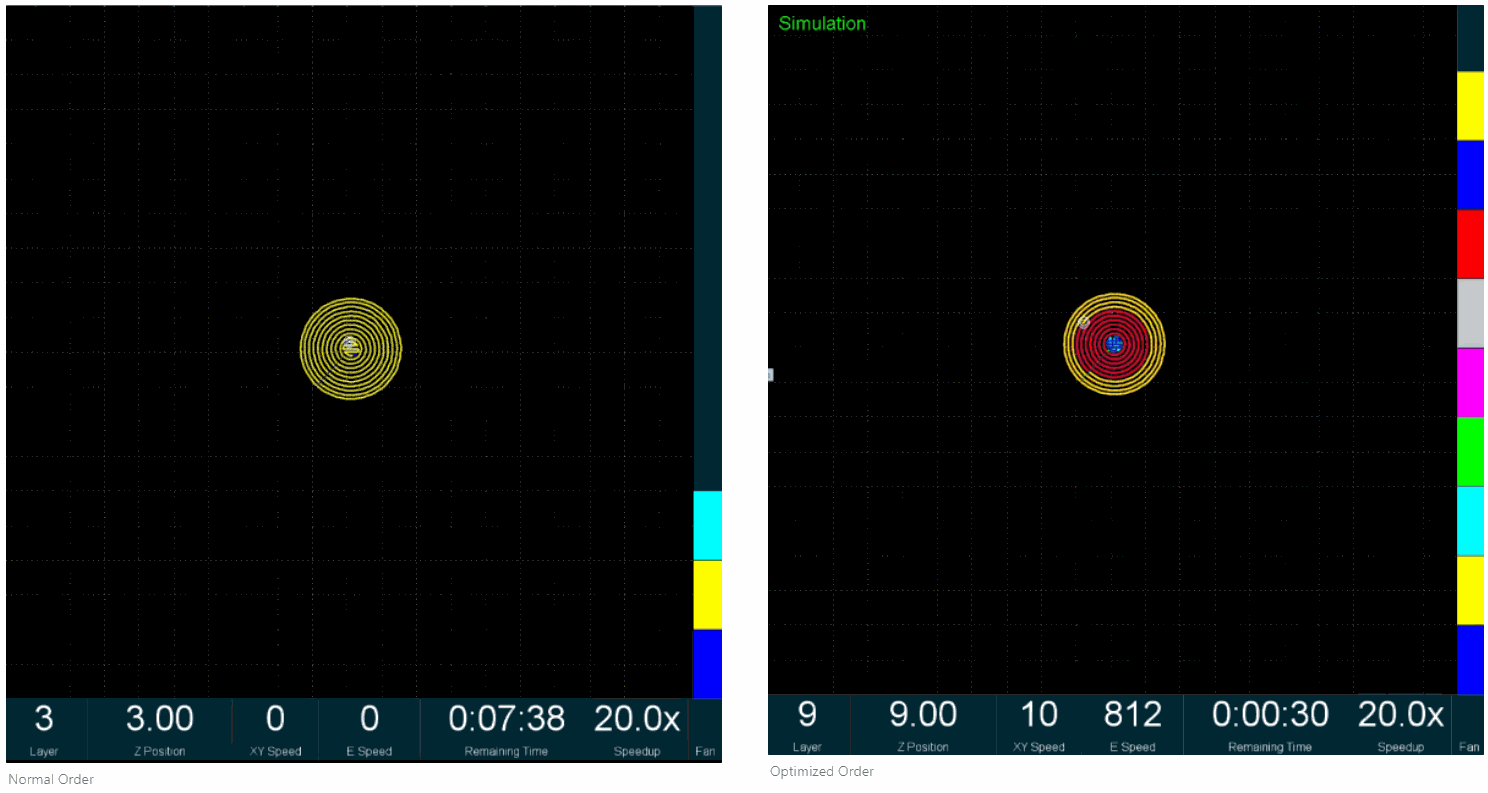Click the Fan indicator in right simulation

1469,747
